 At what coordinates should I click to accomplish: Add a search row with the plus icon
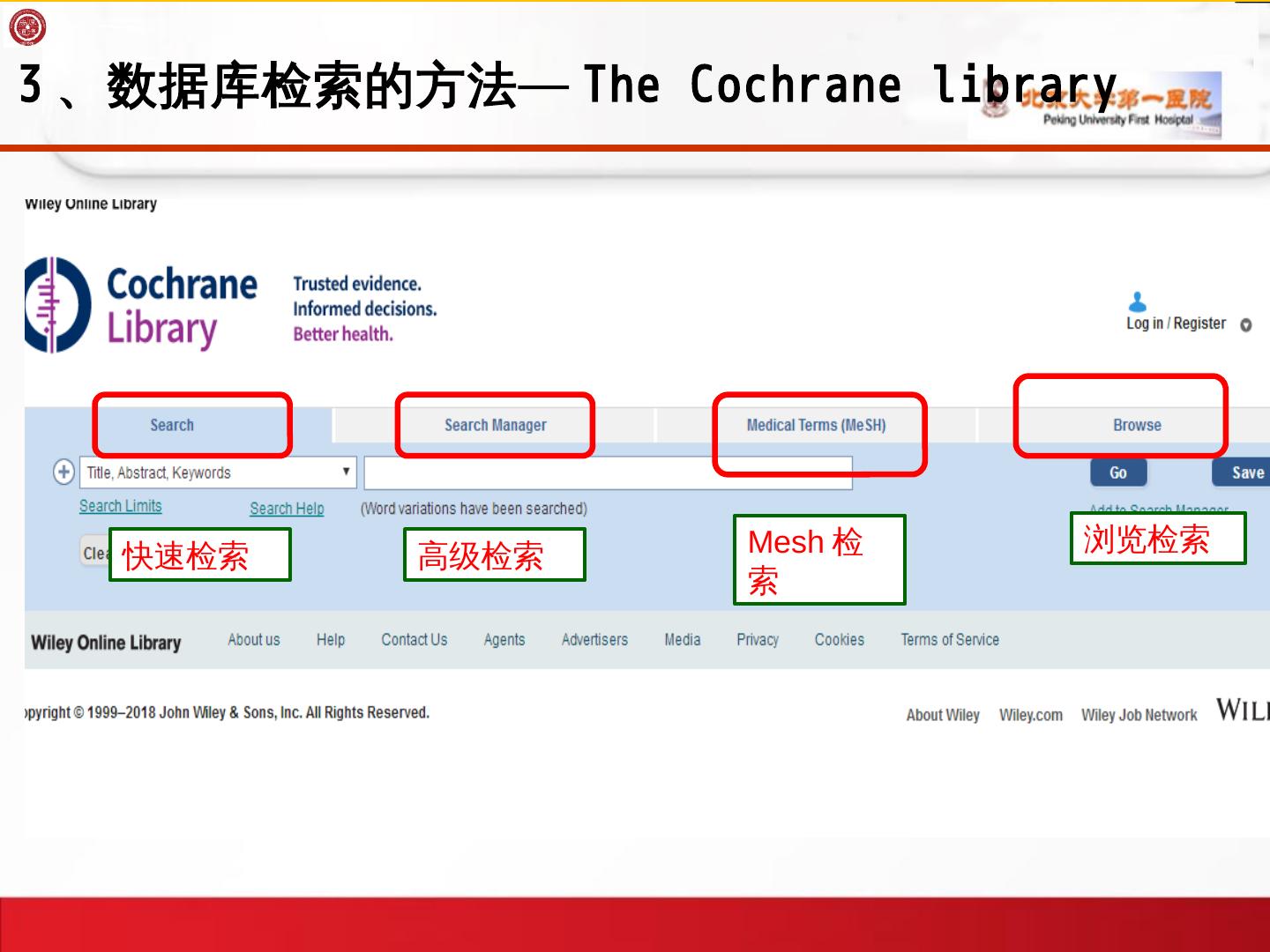[63, 472]
